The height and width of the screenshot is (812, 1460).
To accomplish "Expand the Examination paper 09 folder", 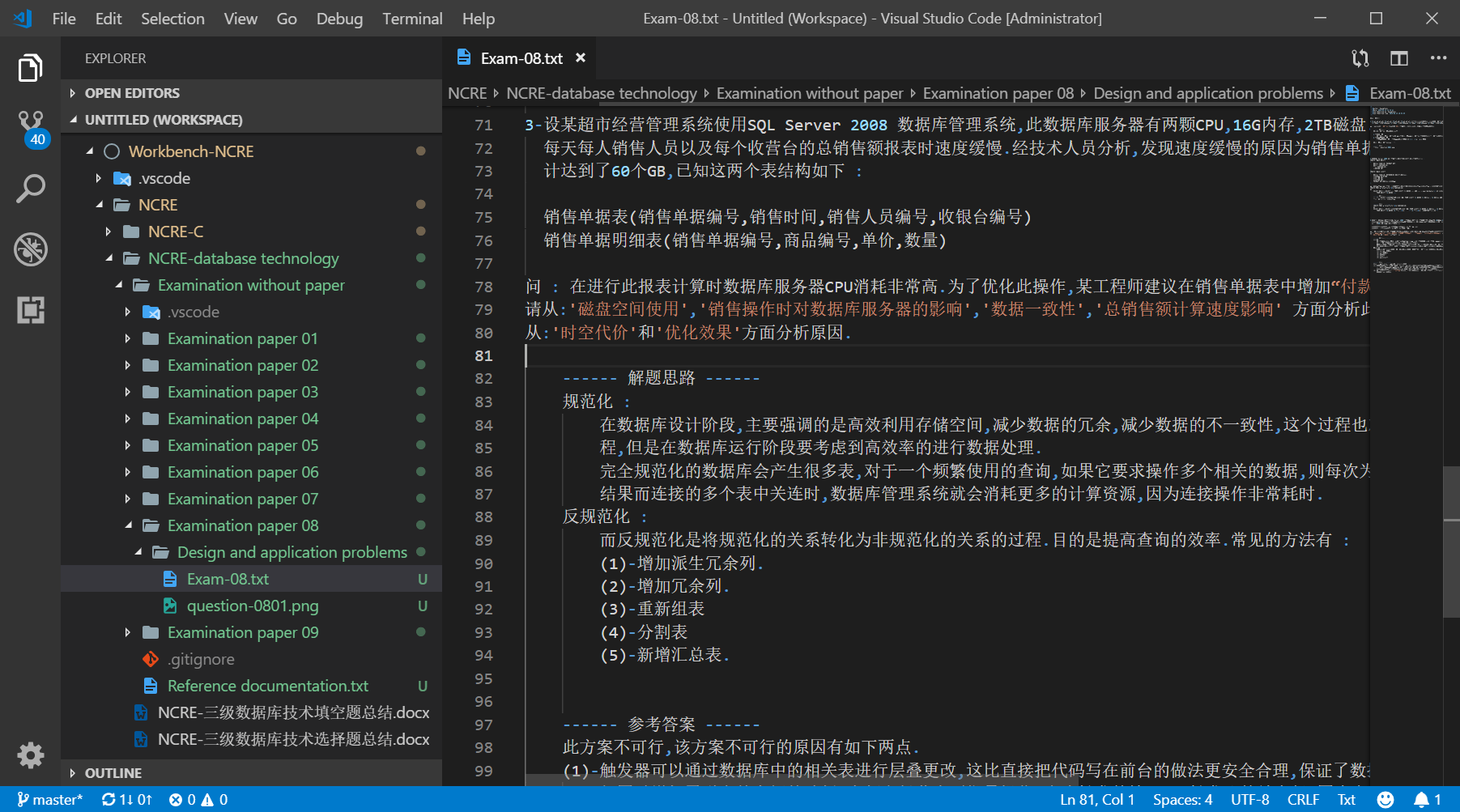I will pyautogui.click(x=242, y=632).
